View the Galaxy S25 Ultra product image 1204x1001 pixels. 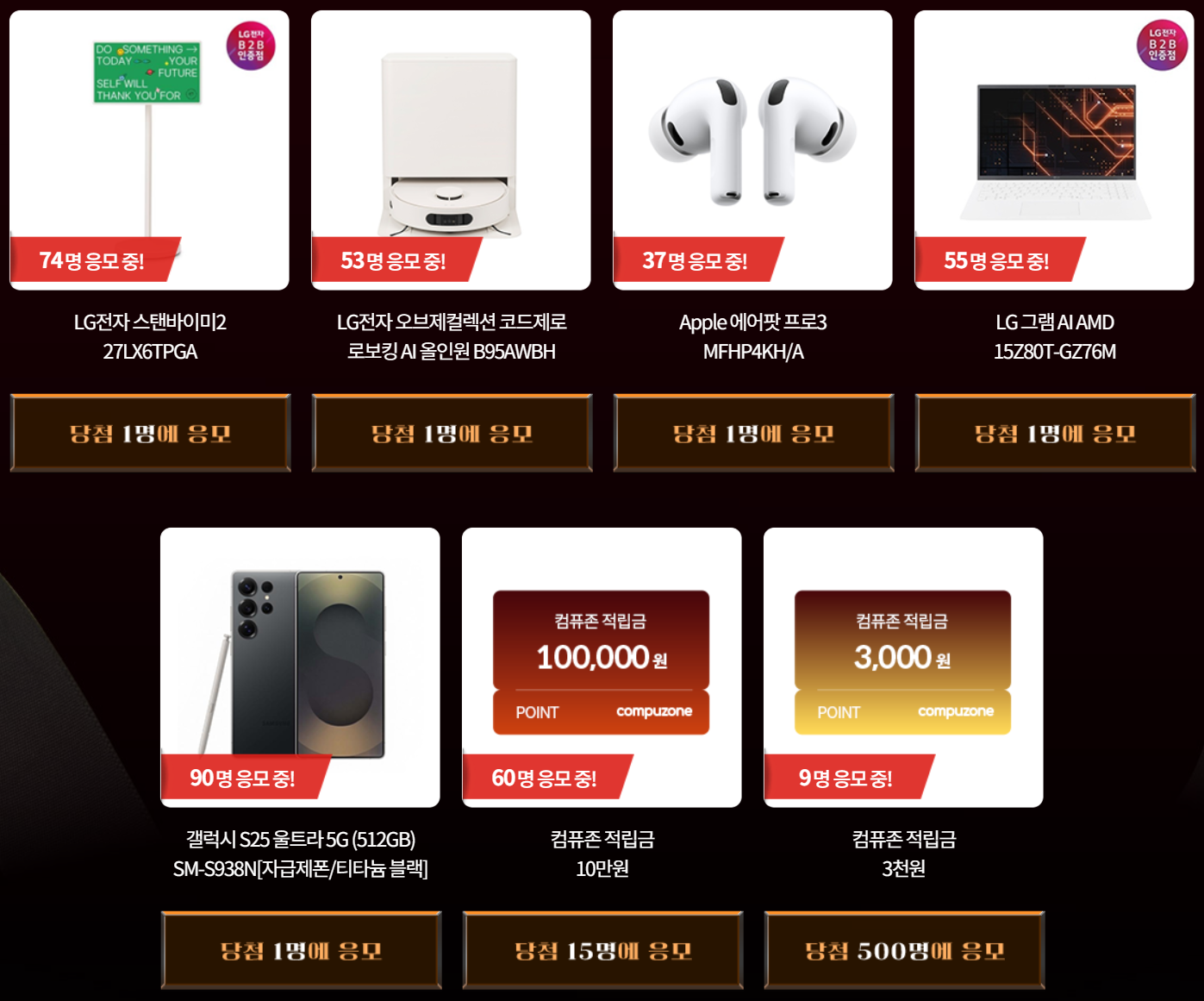point(300,667)
